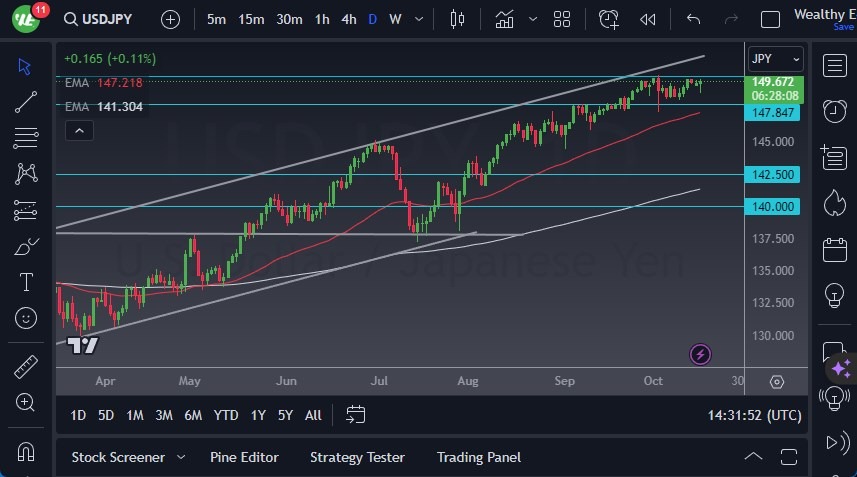Viewport: 857px width, 477px height.
Task: Open the watchlist panel icon
Action: point(834,65)
